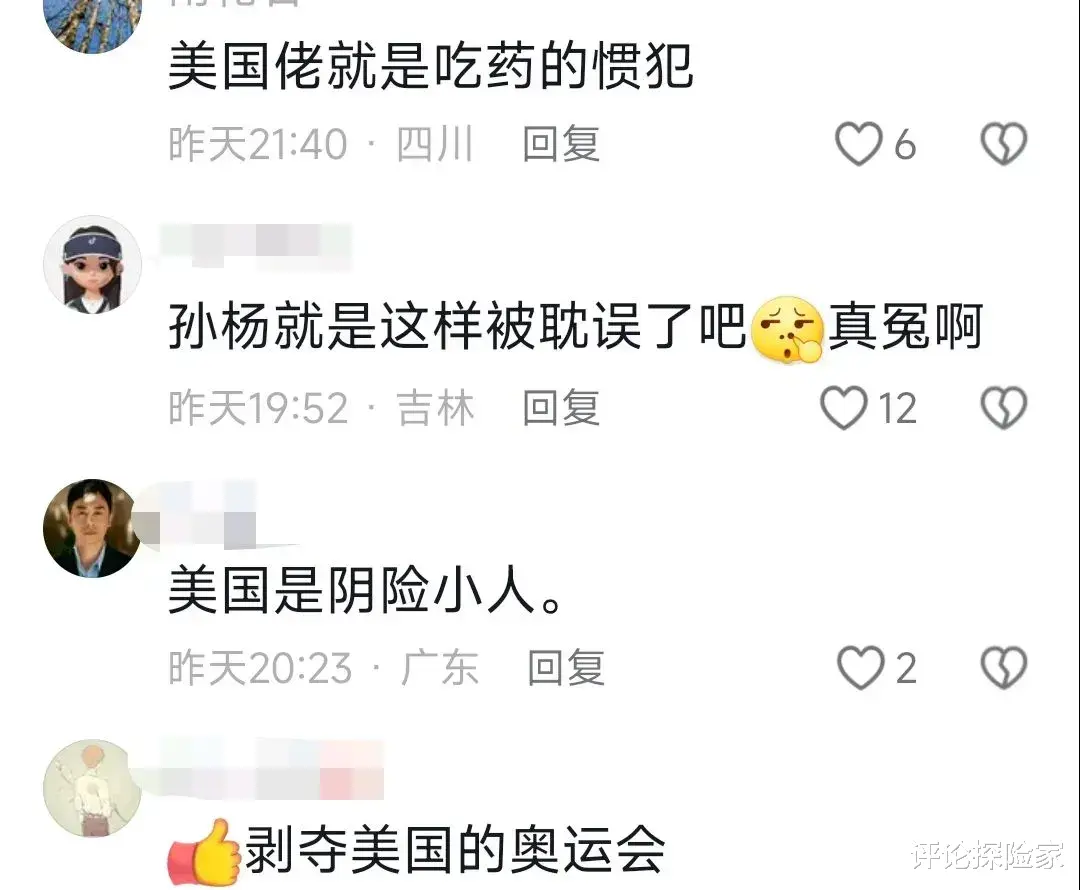Like the 美国是阴险小人 comment
Screen dimensions: 1080x890
coord(860,668)
